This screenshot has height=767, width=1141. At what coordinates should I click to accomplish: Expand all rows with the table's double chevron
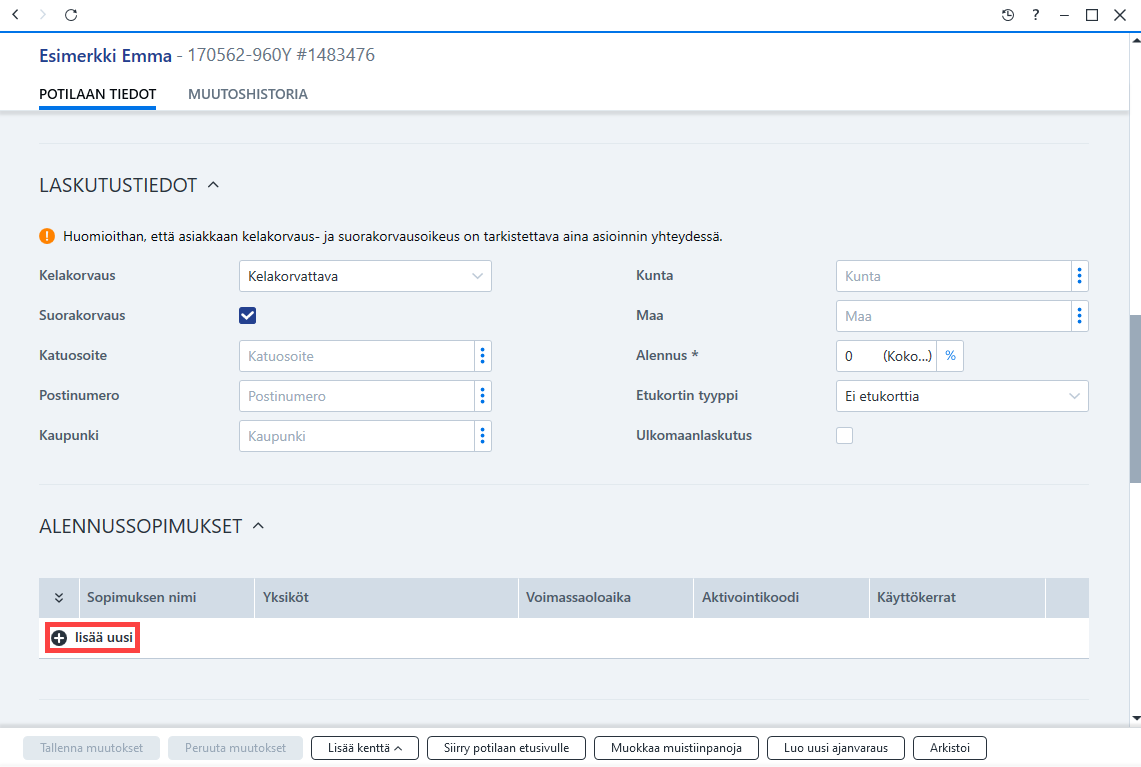[59, 597]
